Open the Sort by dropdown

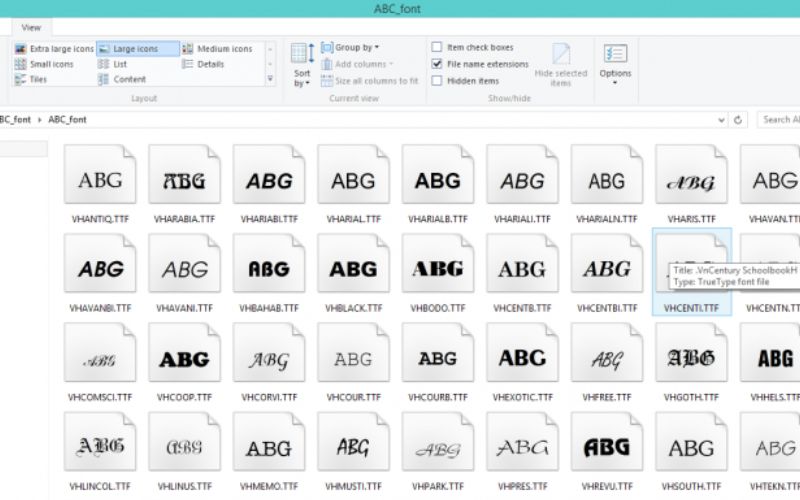coord(302,65)
